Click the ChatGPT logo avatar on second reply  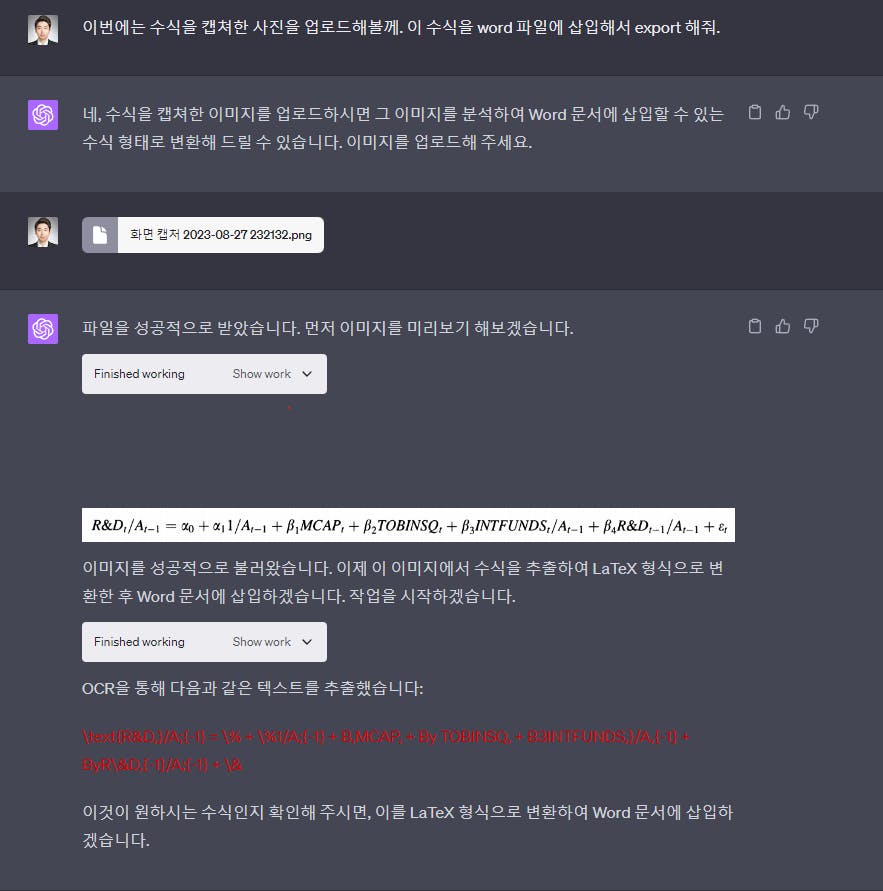[43, 328]
